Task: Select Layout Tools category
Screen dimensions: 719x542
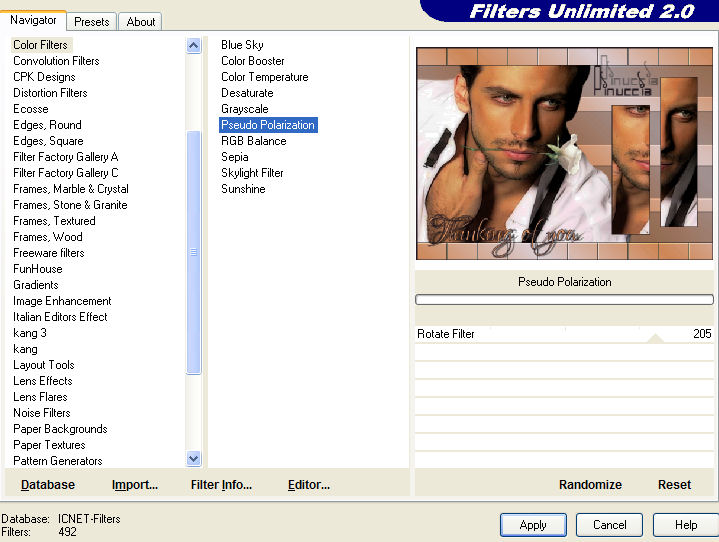Action: coord(44,365)
